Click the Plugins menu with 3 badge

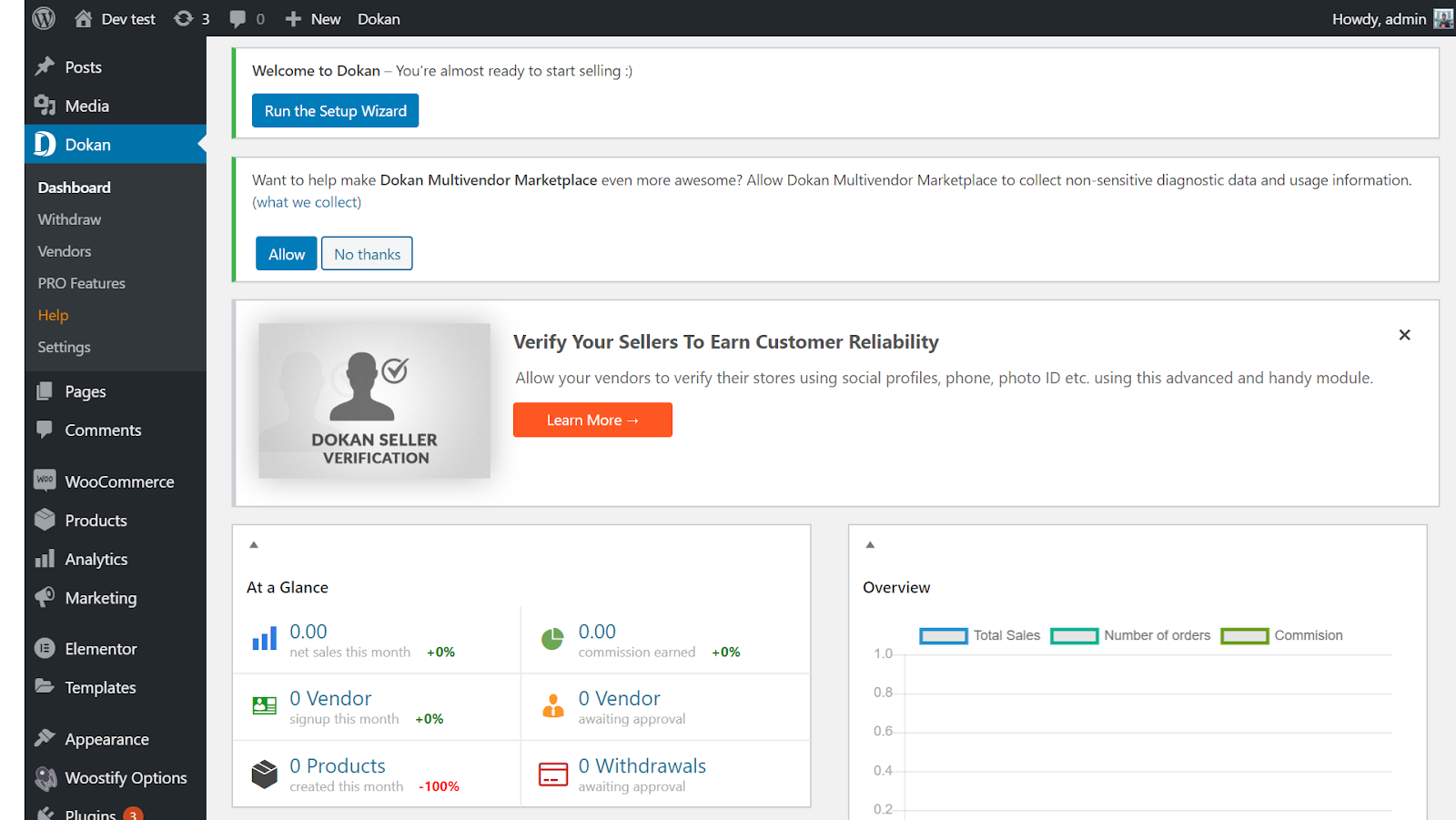pos(116,813)
